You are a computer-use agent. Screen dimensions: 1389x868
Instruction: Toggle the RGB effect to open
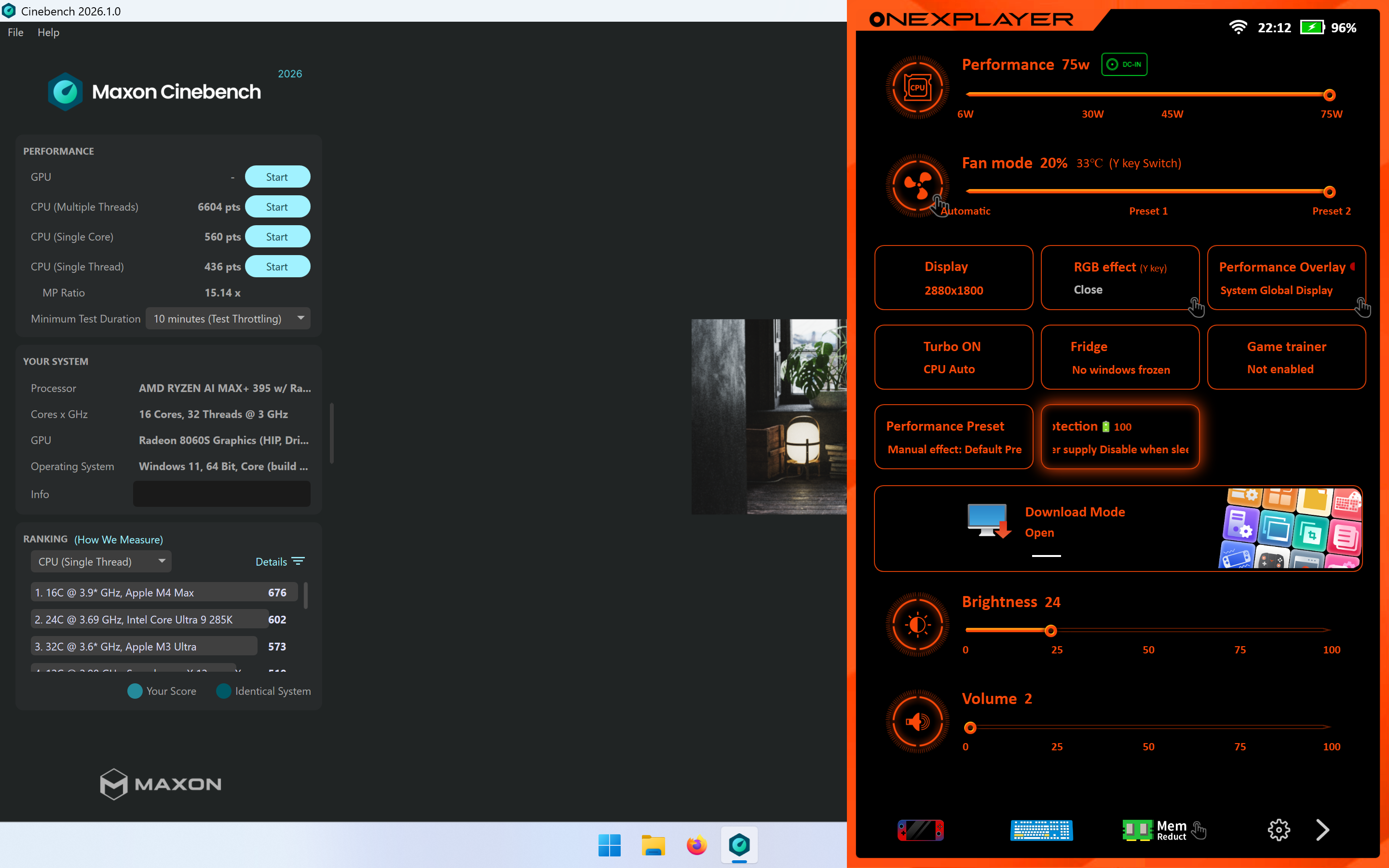pos(1119,277)
